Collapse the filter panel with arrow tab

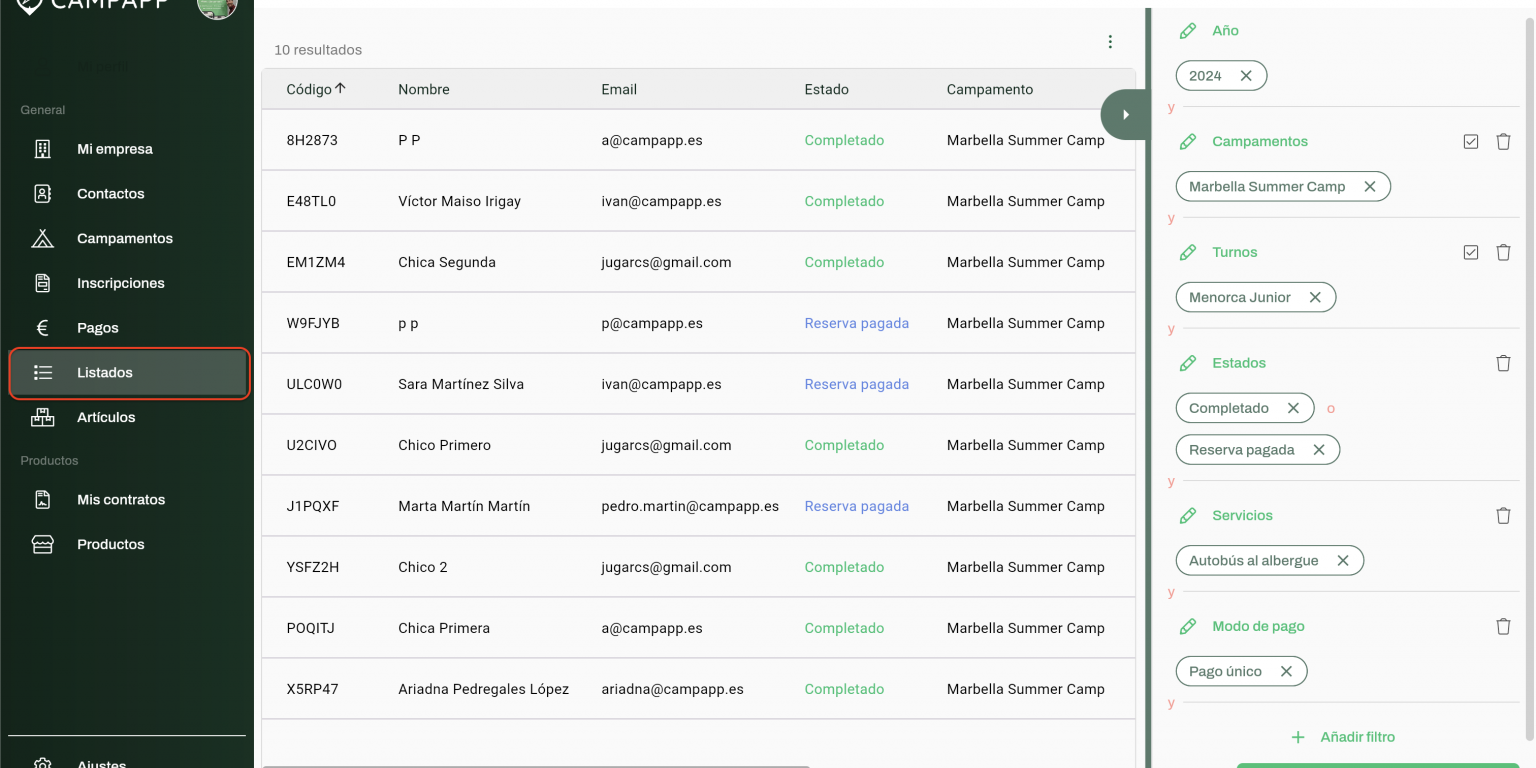click(x=1125, y=114)
